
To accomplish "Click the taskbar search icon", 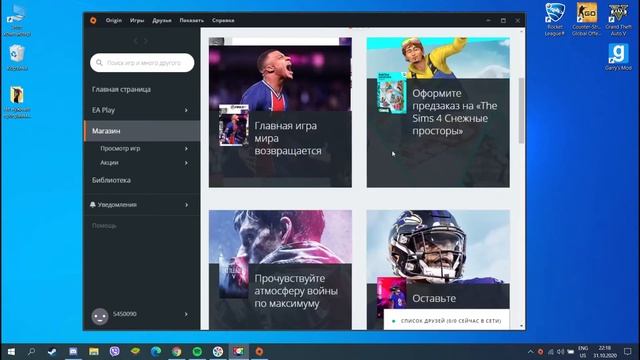I will click(x=31, y=351).
